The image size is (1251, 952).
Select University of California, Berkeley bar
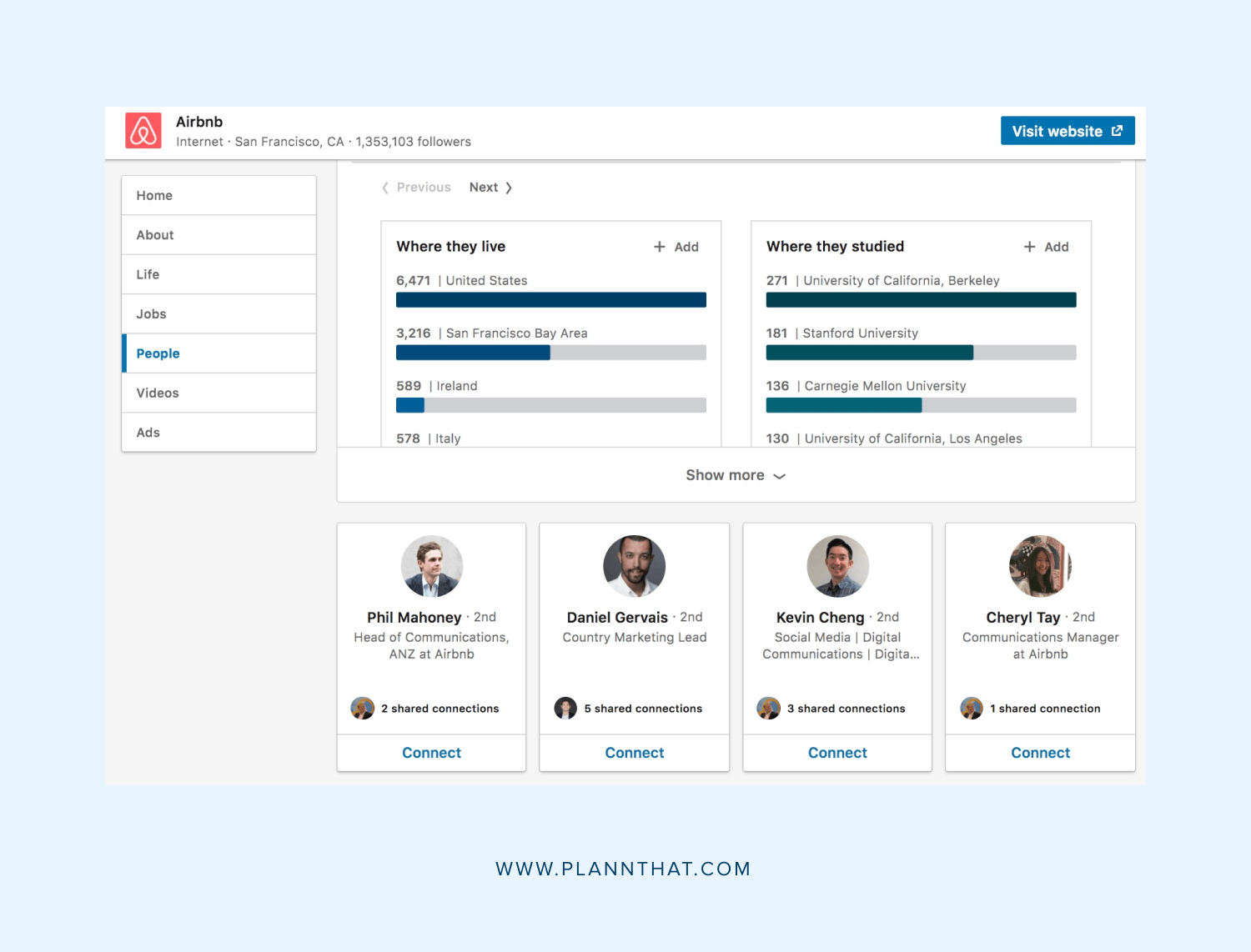point(922,300)
